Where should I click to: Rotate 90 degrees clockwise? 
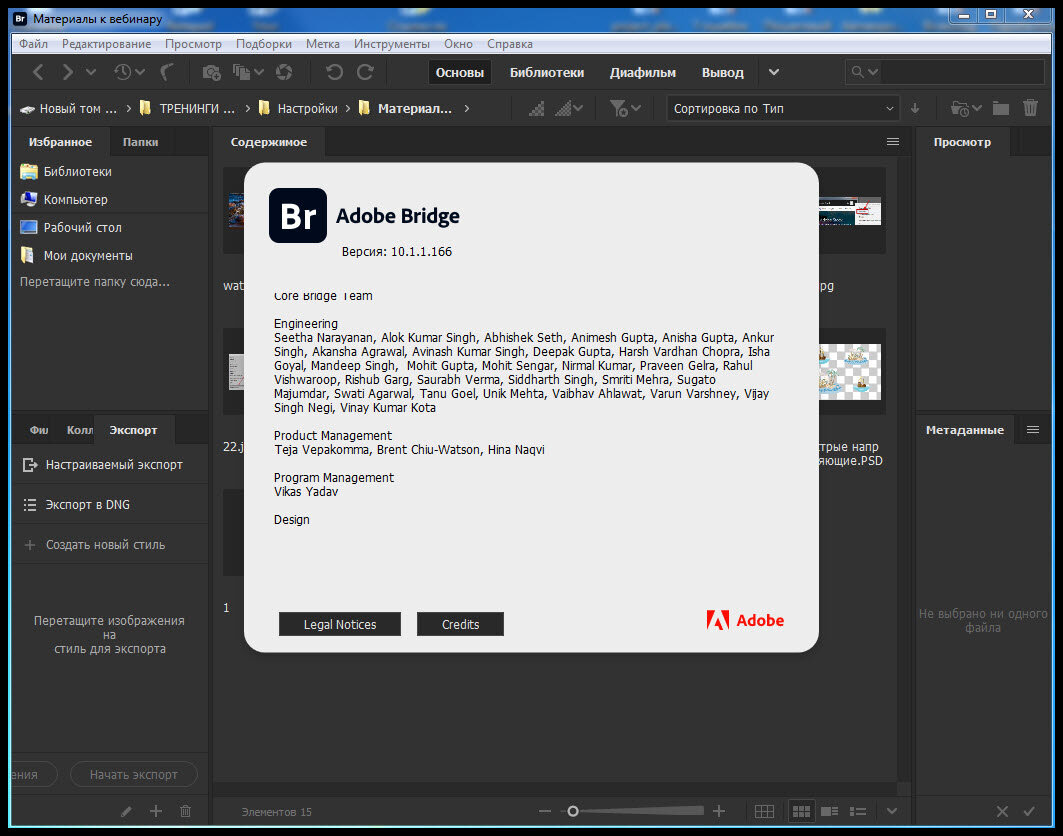[365, 72]
